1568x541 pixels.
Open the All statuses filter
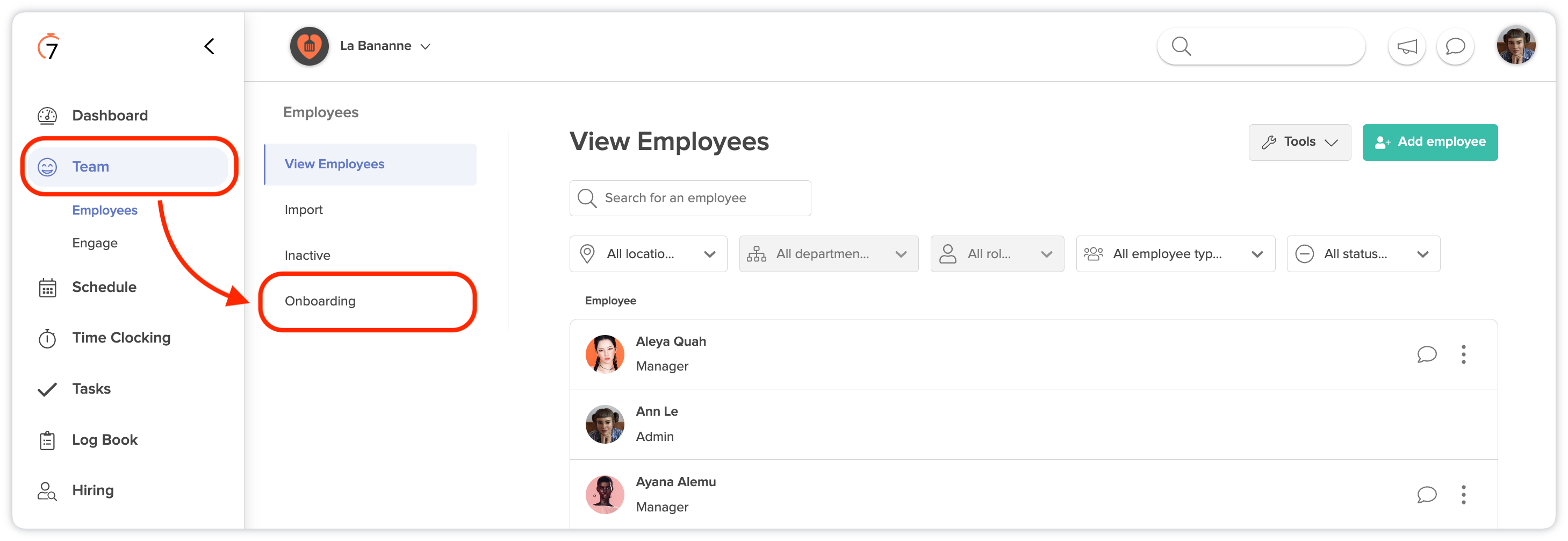point(1363,254)
